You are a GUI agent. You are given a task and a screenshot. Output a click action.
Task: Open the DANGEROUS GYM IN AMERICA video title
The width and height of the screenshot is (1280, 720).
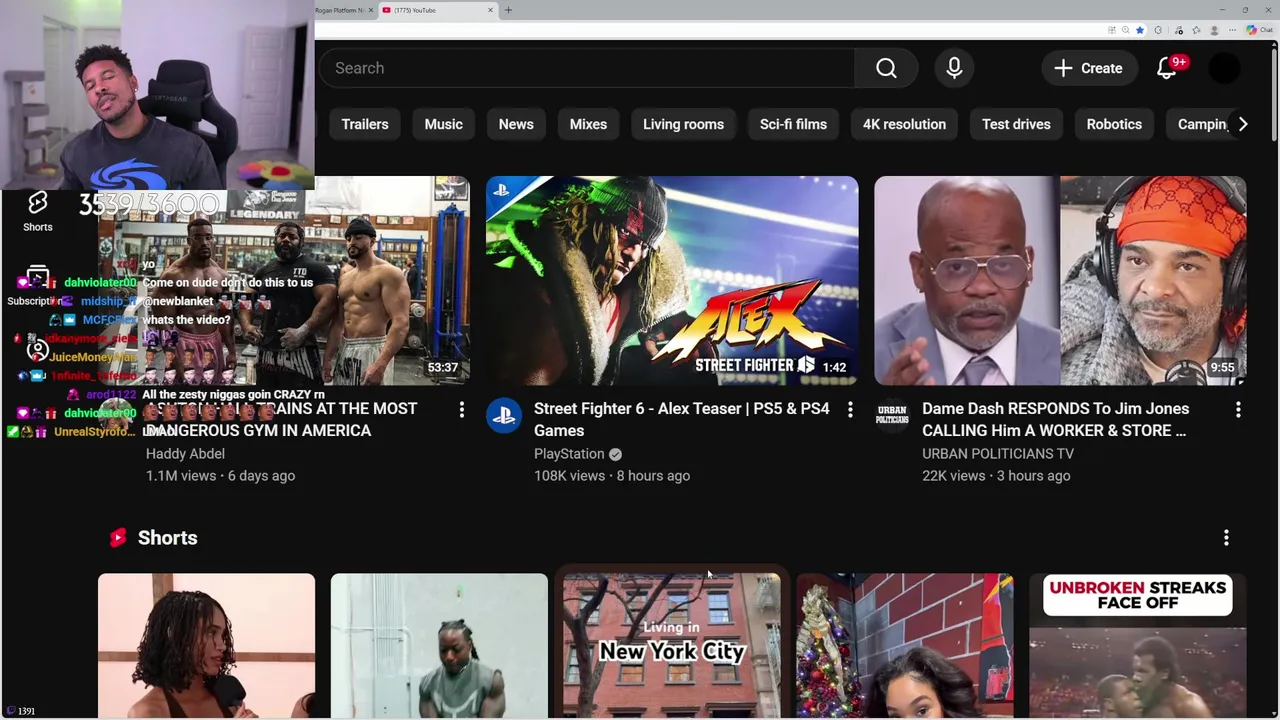(281, 419)
